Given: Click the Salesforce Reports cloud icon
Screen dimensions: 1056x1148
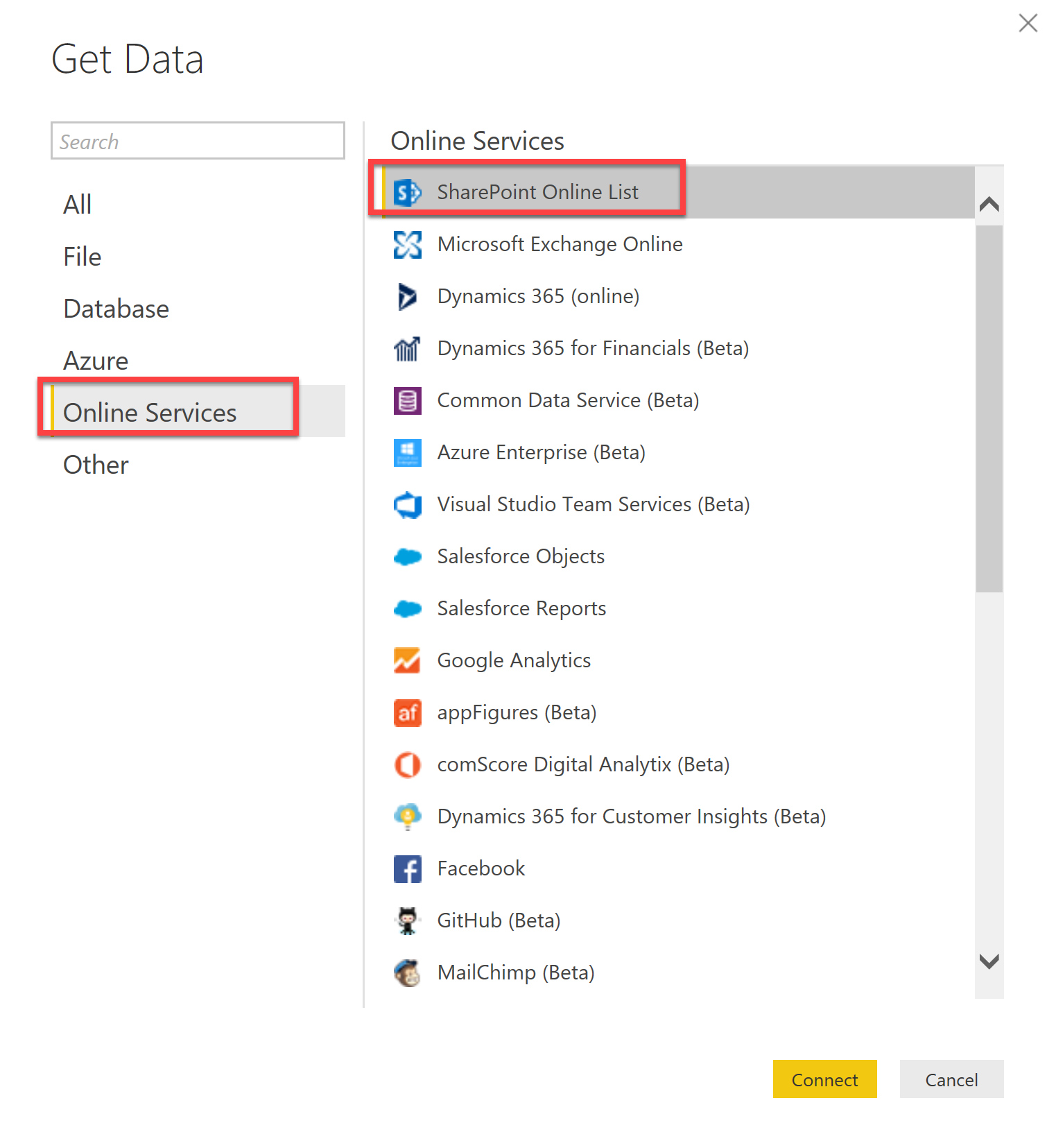Looking at the screenshot, I should [x=407, y=608].
